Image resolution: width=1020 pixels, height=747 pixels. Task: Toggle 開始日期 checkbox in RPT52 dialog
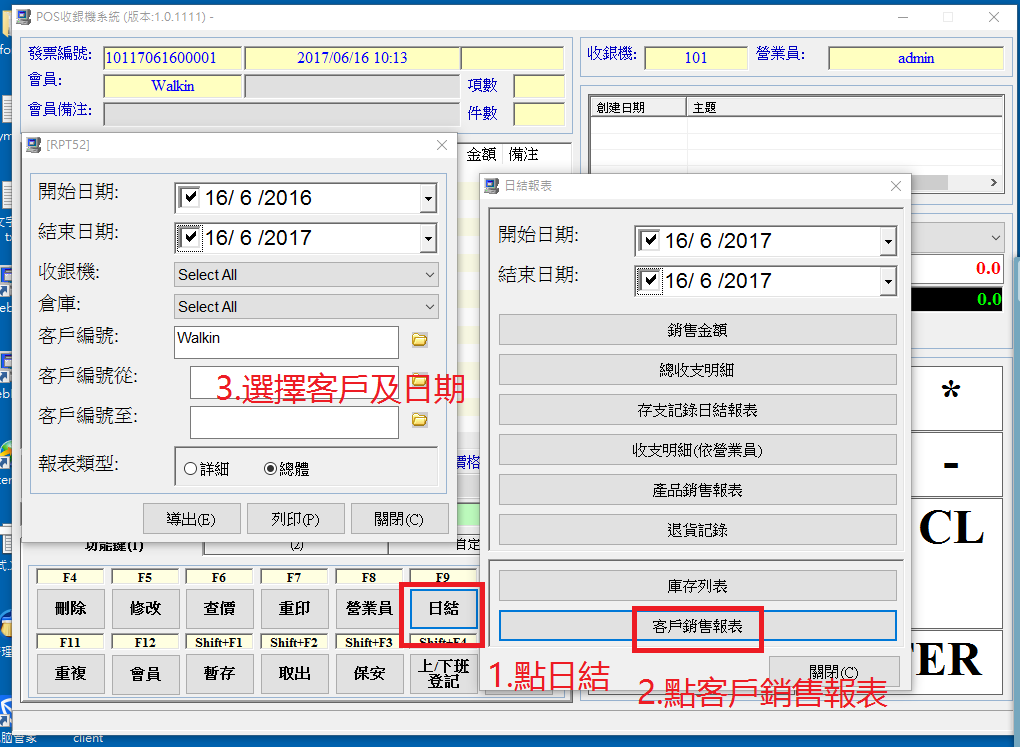(x=189, y=197)
